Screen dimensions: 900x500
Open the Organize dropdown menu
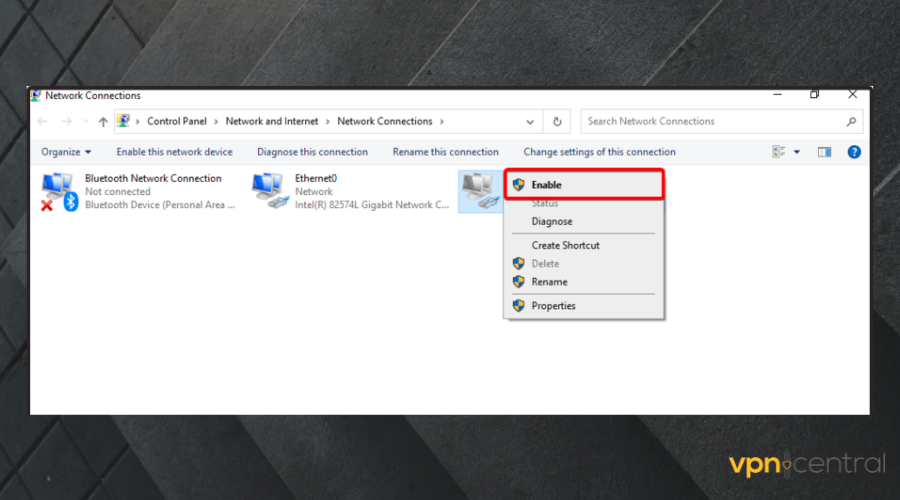pyautogui.click(x=66, y=152)
